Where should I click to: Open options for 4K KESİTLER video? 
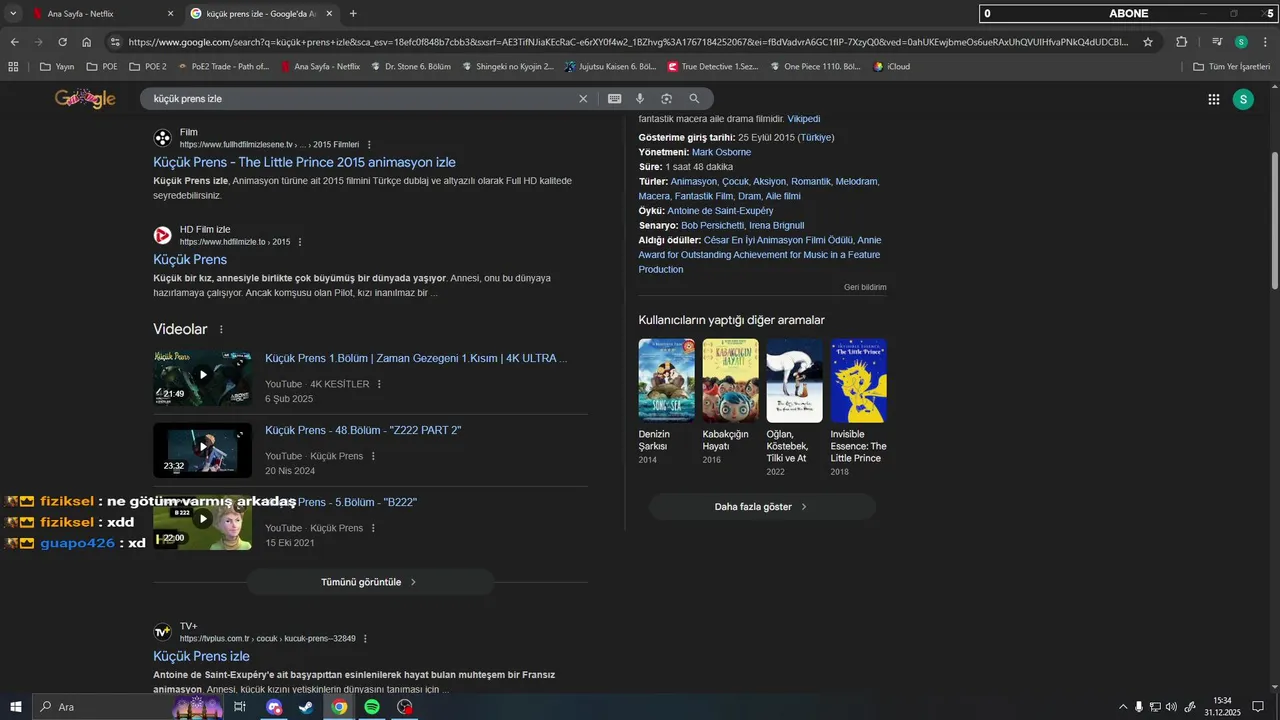click(379, 384)
